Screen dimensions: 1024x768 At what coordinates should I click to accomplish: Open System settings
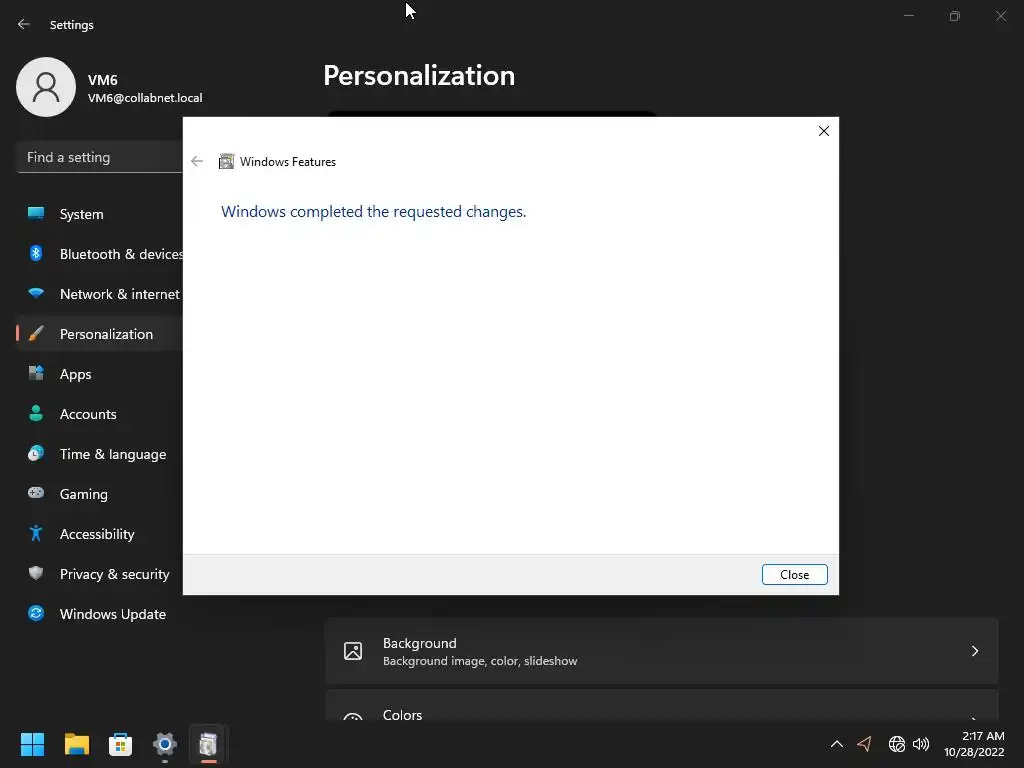pyautogui.click(x=99, y=214)
